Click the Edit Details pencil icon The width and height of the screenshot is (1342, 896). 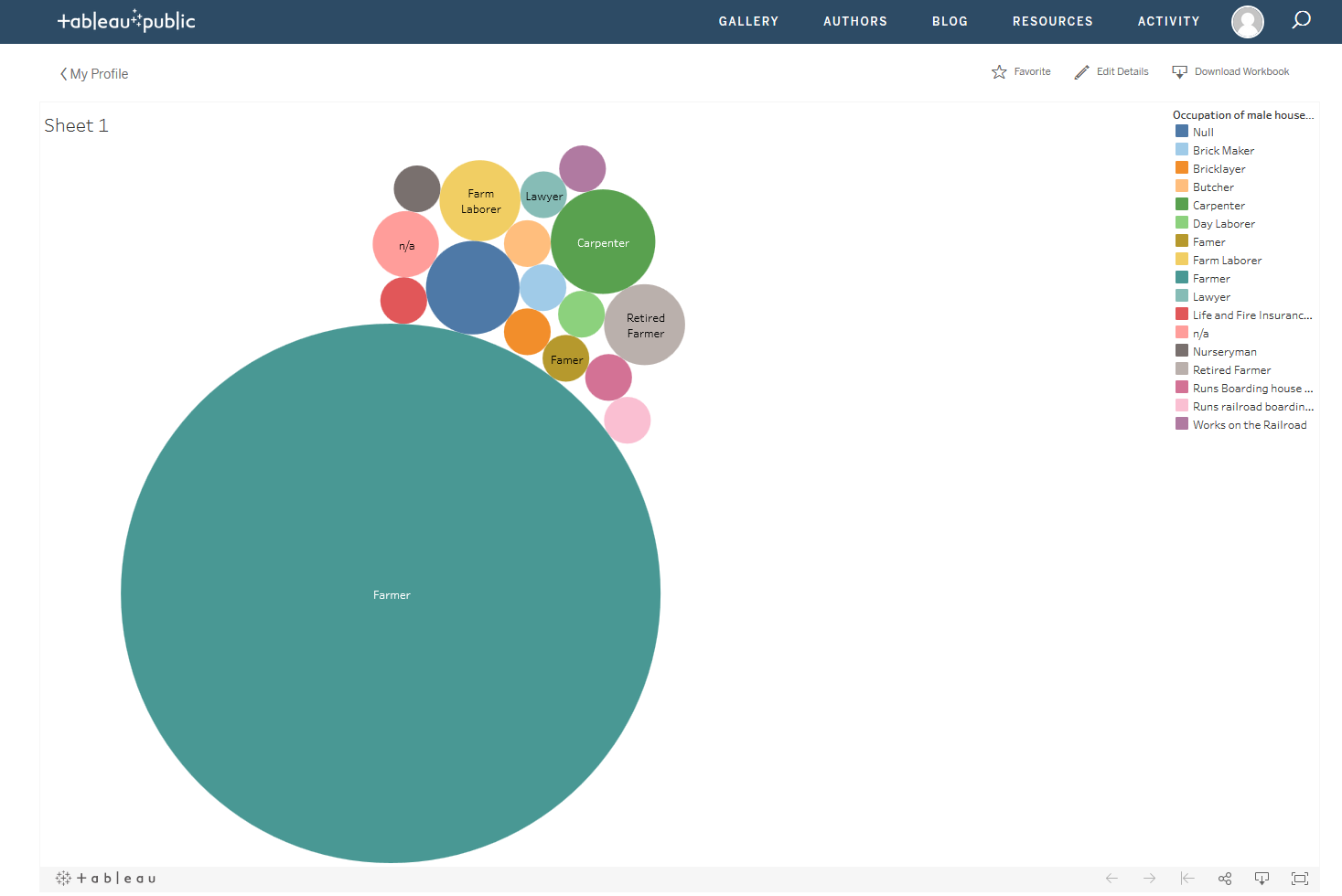tap(1081, 72)
